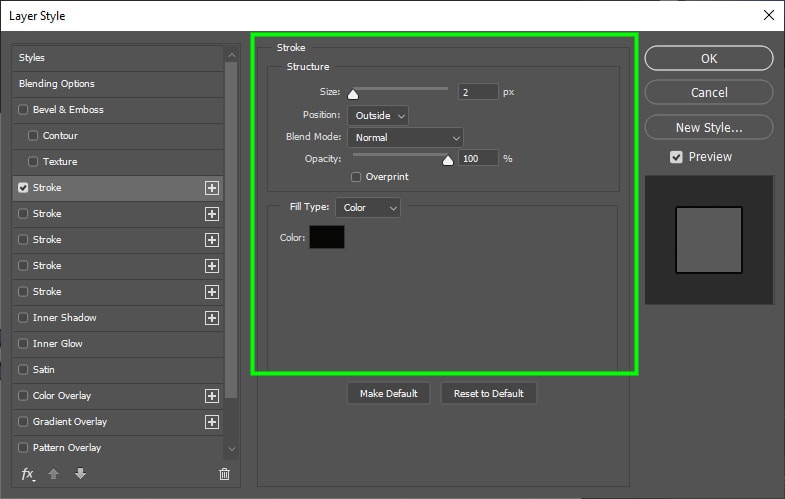Click the Size slider handle
The image size is (785, 499).
pyautogui.click(x=353, y=94)
